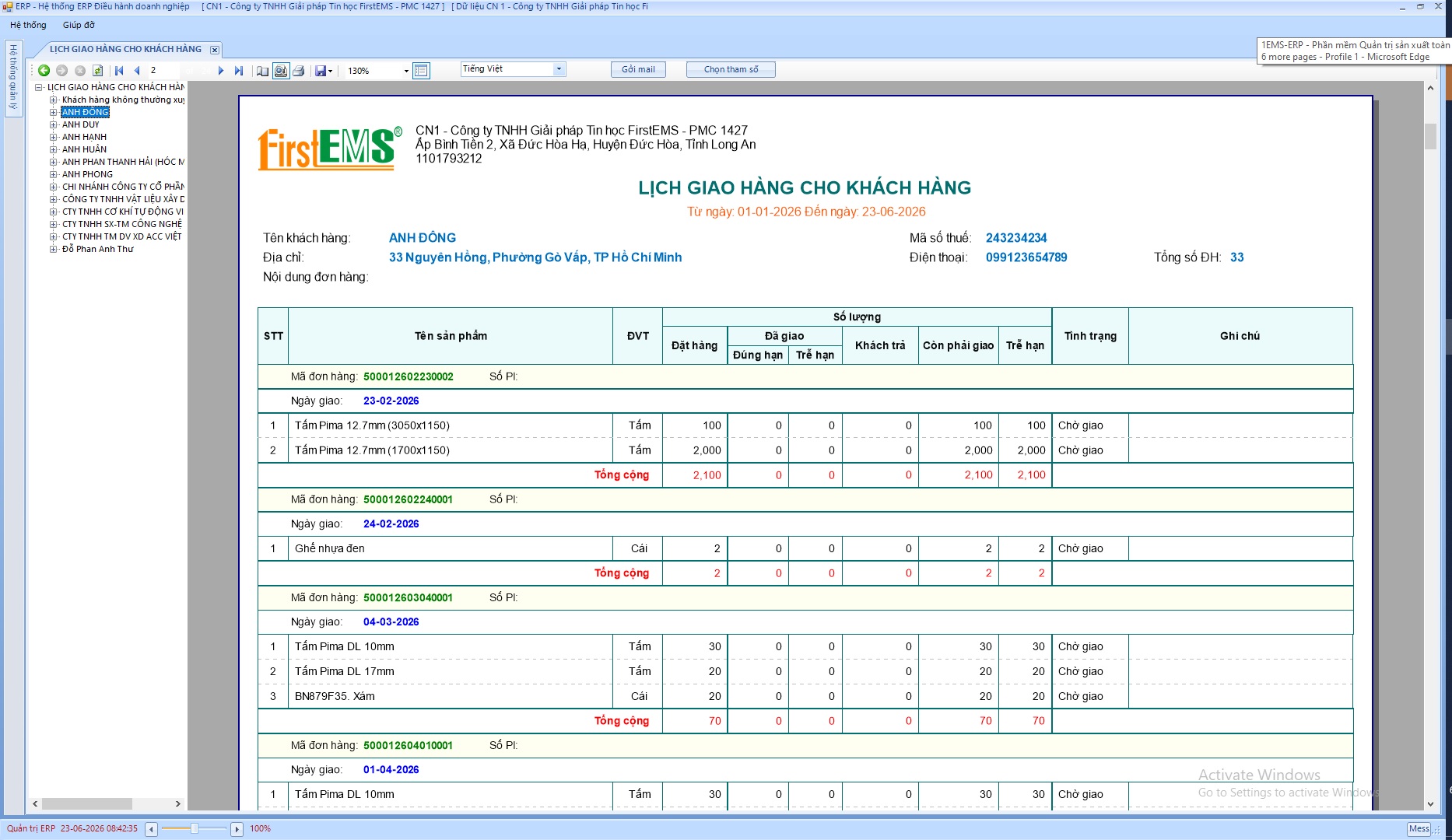Close the LỊCH GIAO HÀNG CHO KHÁCH HÀNG tab
The width and height of the screenshot is (1452, 840).
(215, 50)
